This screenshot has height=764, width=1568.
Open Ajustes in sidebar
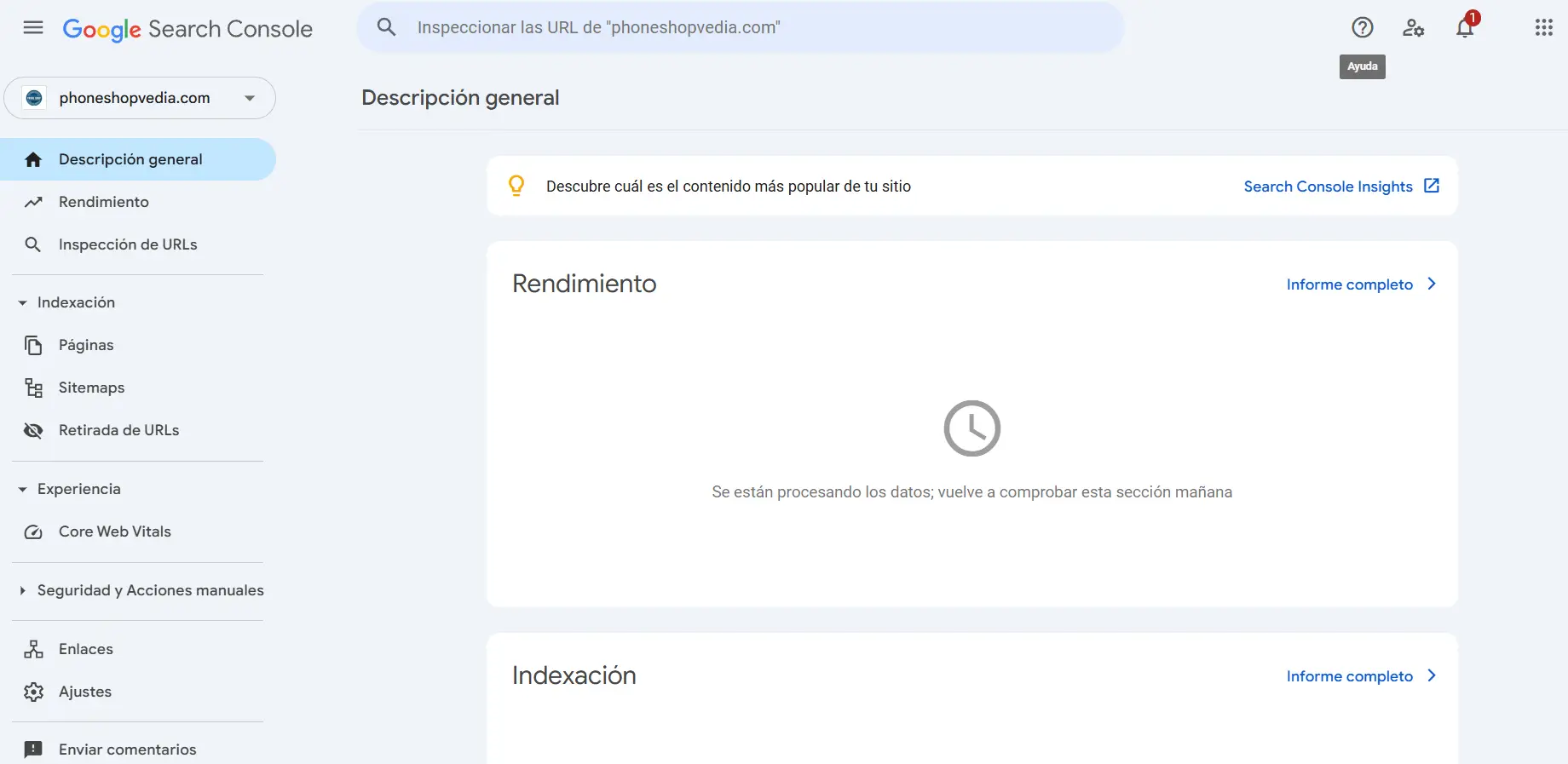tap(138, 692)
